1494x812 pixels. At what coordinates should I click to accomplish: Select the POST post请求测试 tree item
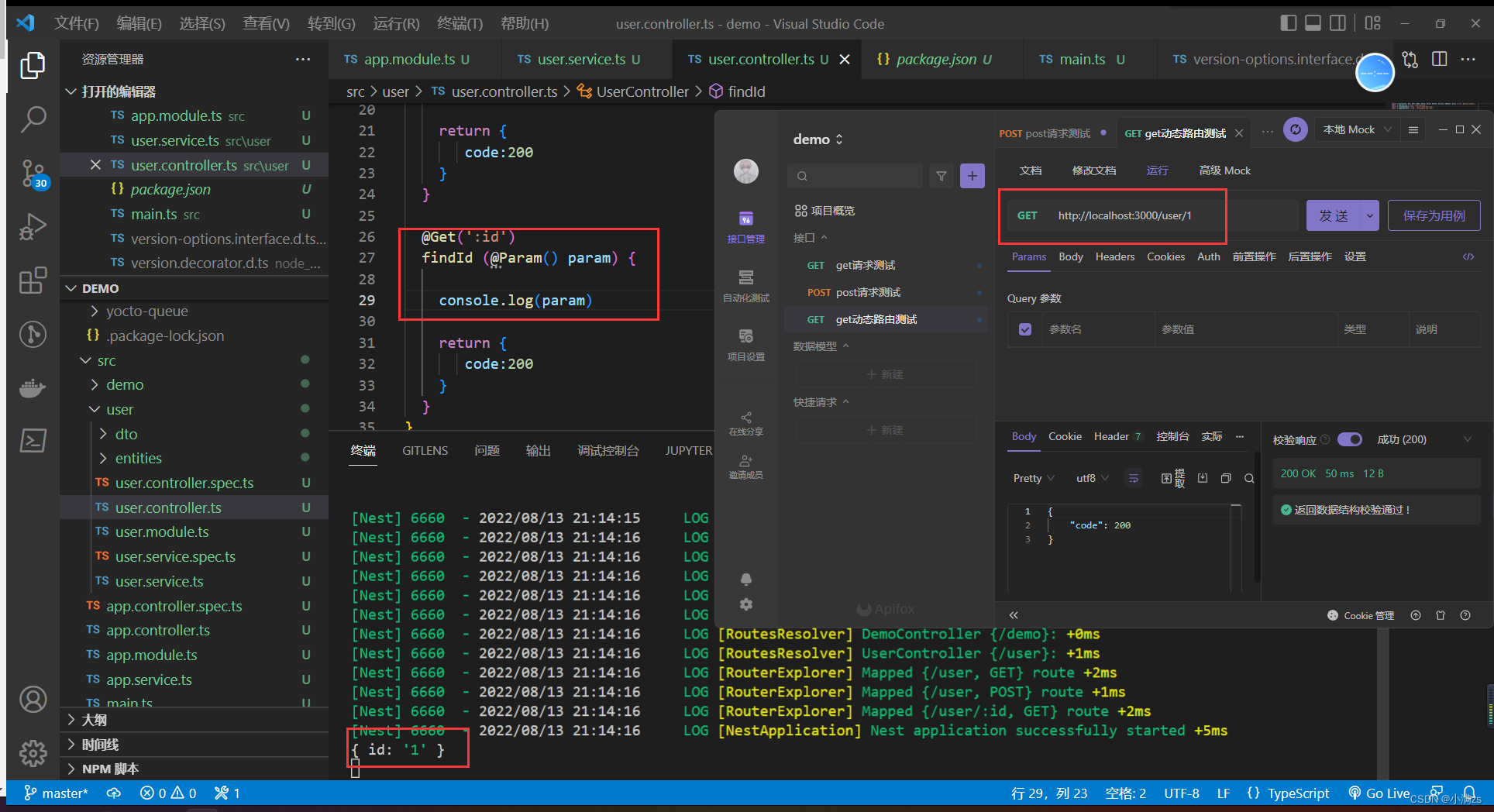pos(886,292)
